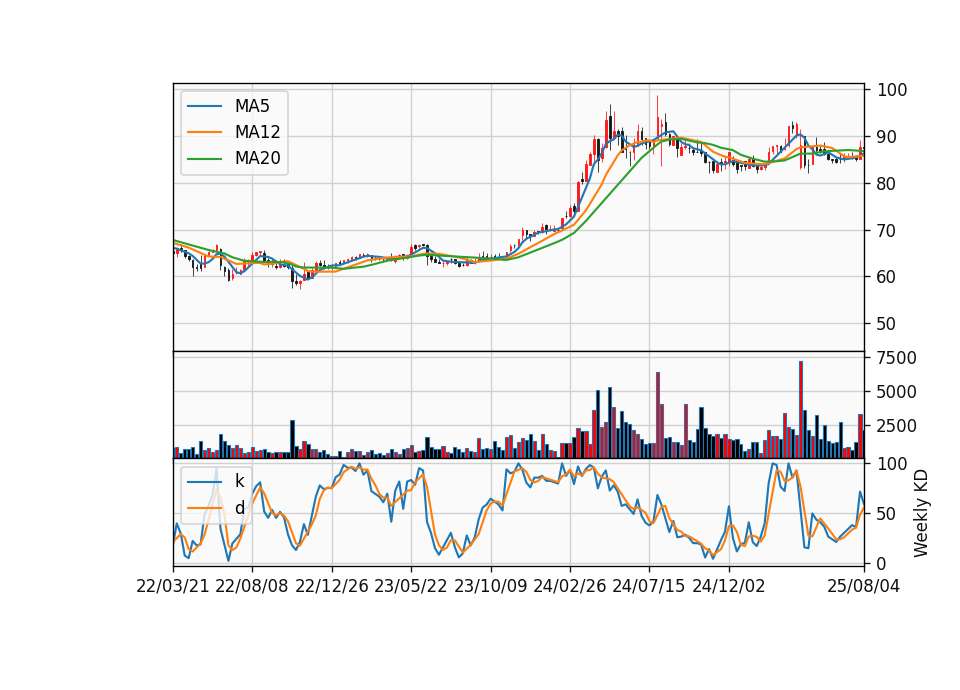Click the green MA20 legend line sample

[x=204, y=158]
